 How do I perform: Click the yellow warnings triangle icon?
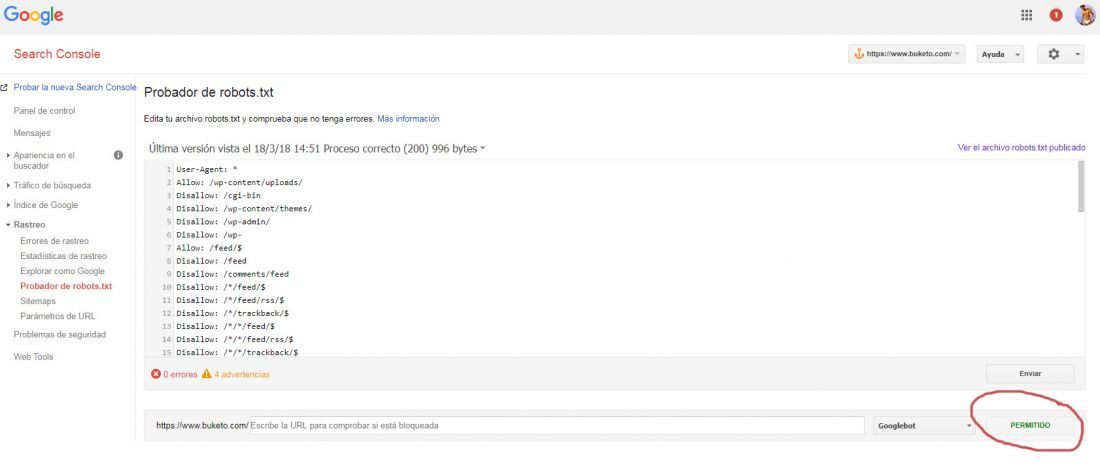tap(206, 374)
